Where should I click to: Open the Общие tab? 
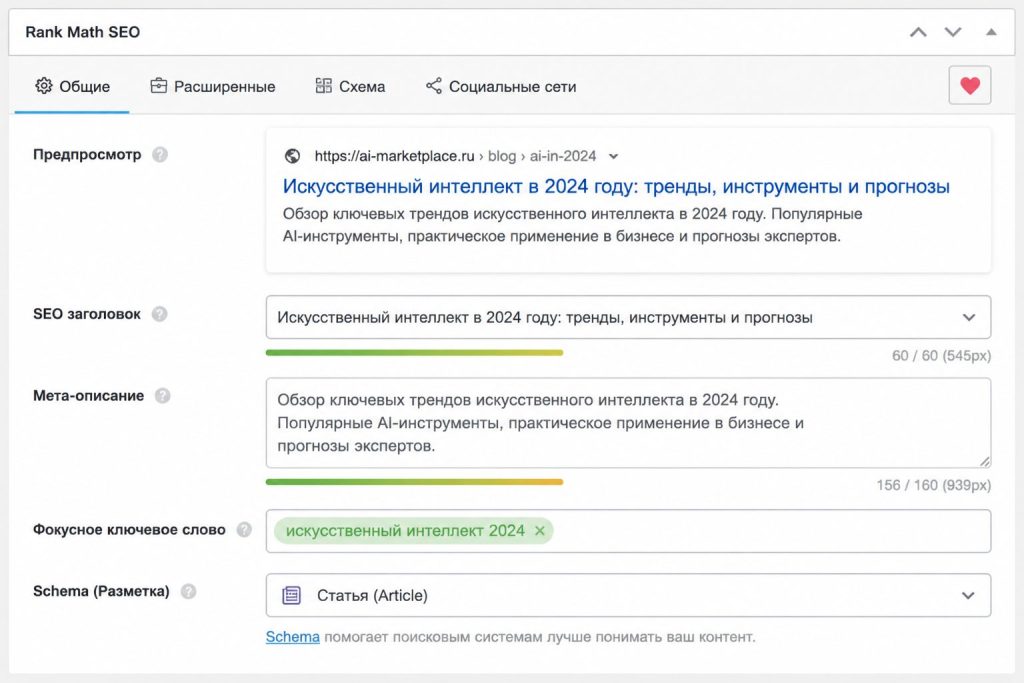pos(72,86)
